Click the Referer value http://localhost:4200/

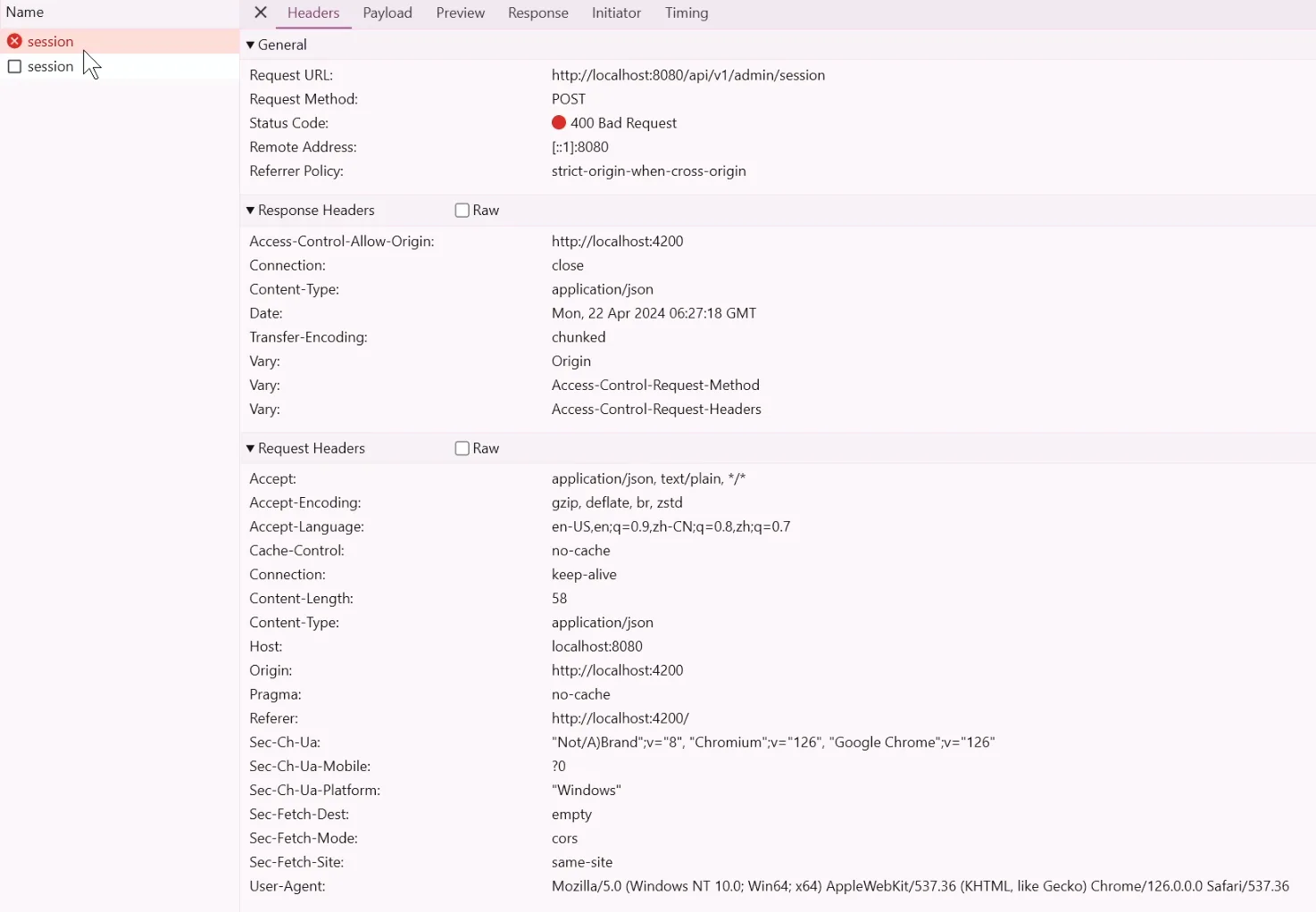[621, 719]
